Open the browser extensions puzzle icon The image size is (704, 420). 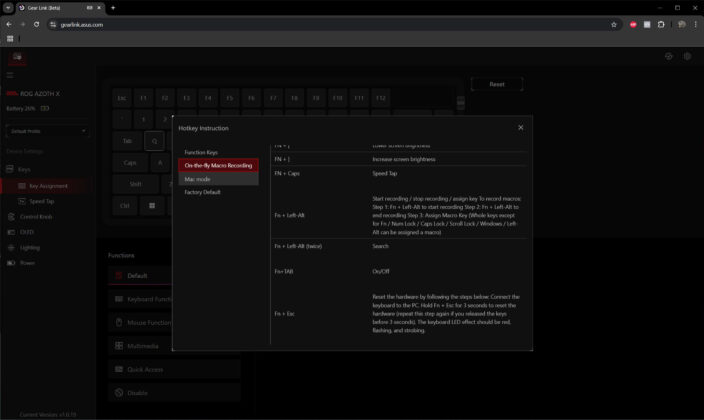(661, 25)
